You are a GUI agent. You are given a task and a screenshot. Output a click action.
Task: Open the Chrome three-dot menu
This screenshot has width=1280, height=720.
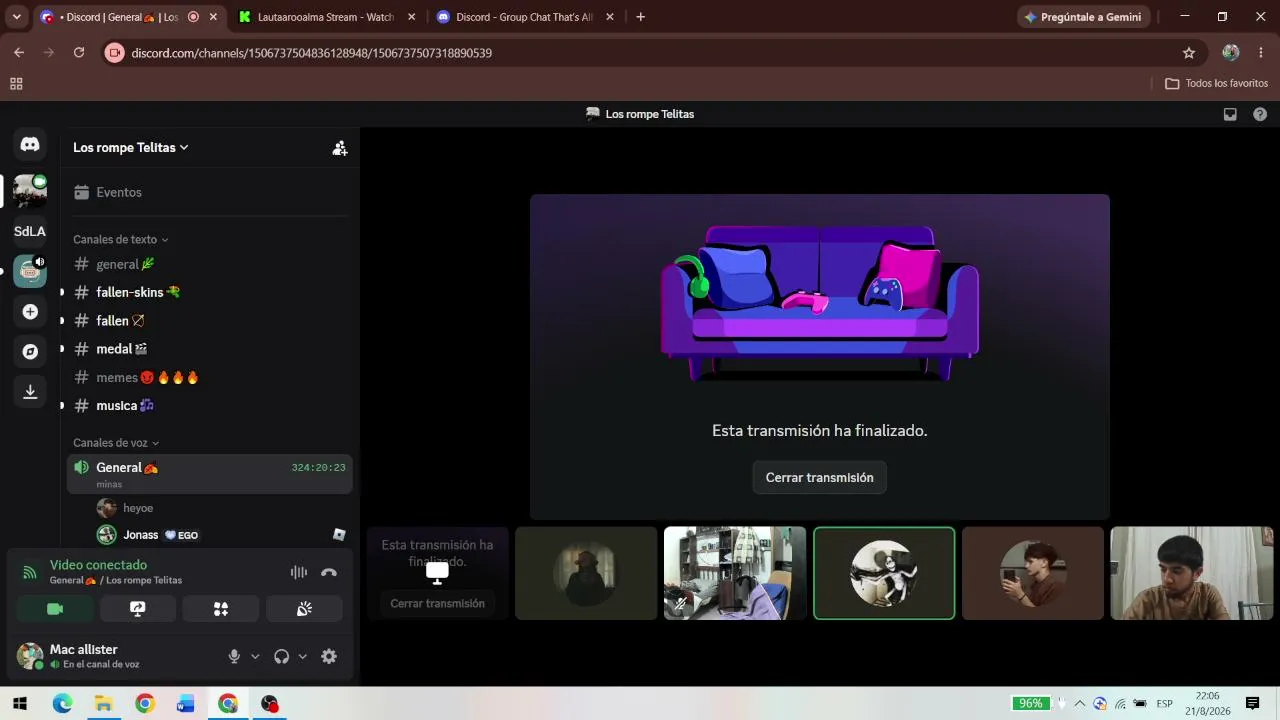(1261, 53)
